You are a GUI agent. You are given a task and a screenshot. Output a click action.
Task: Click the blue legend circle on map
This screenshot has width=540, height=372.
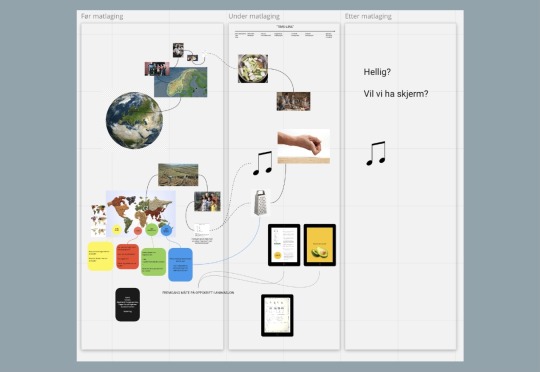(167, 230)
